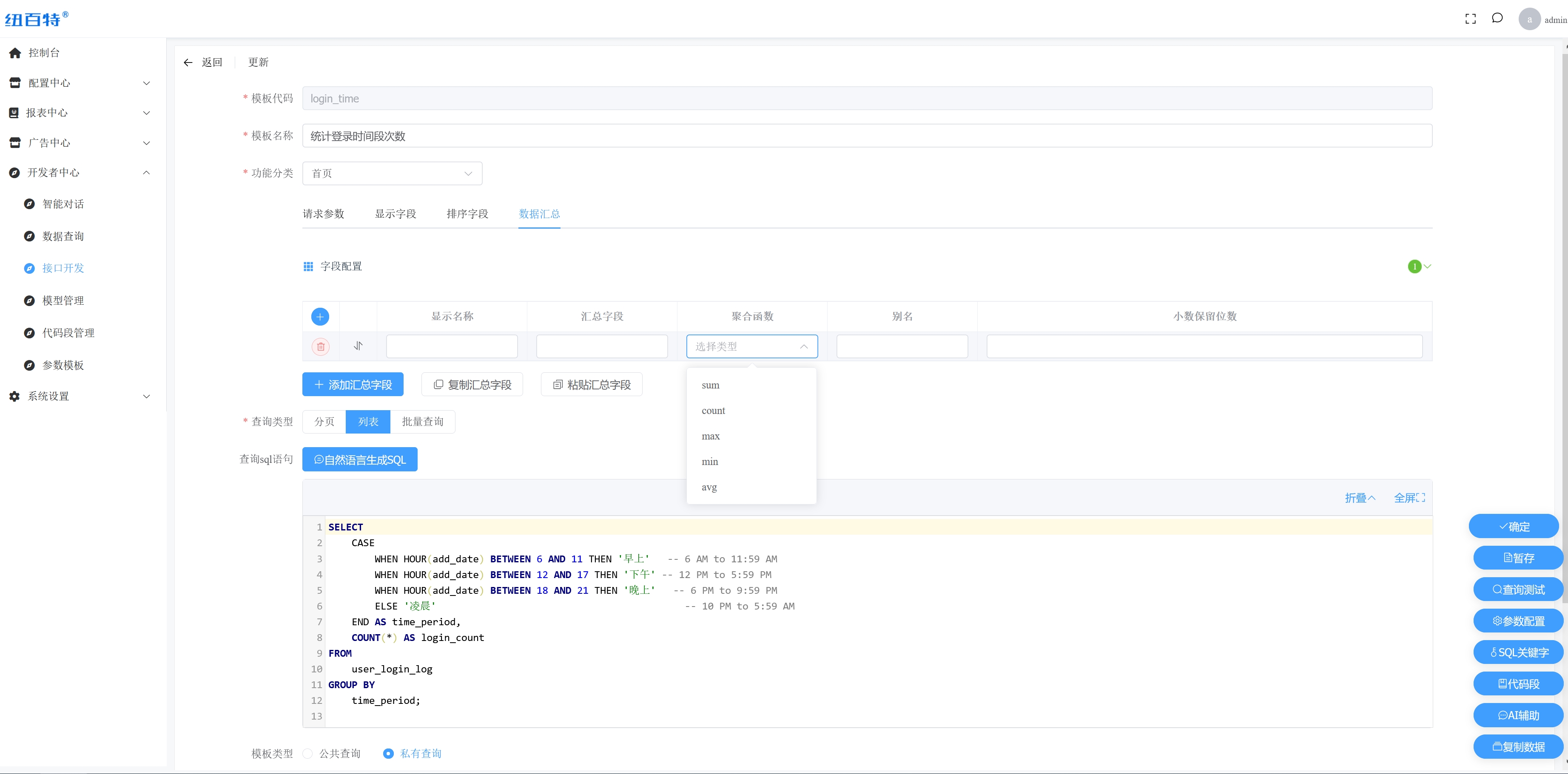Image resolution: width=1568 pixels, height=774 pixels.
Task: Click the 添加汇总字段 button
Action: click(x=353, y=385)
